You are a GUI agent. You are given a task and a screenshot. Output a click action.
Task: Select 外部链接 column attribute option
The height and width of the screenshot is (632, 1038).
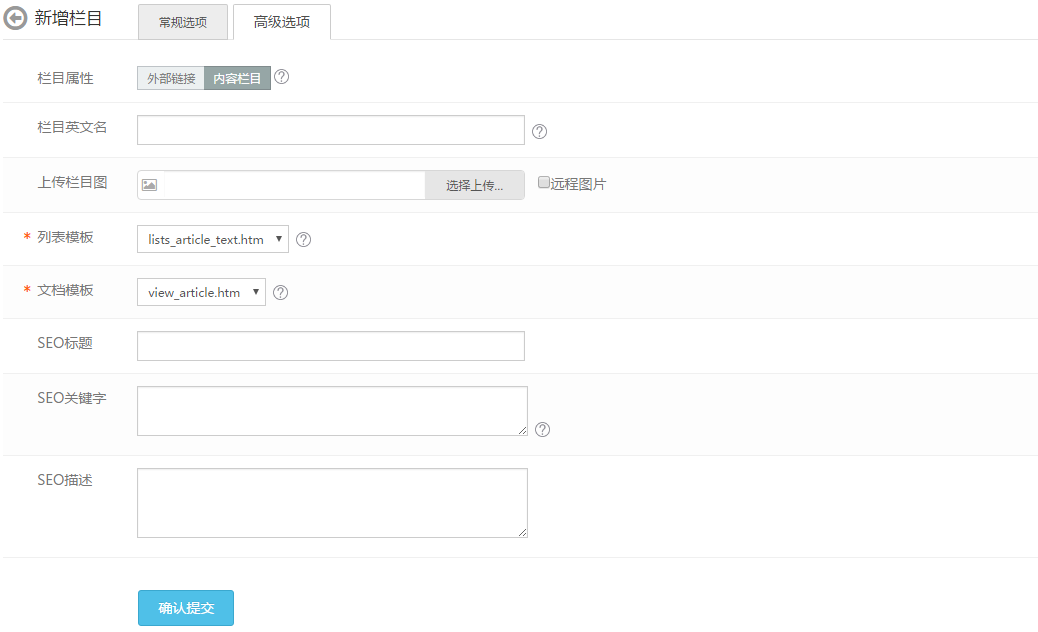click(x=171, y=78)
